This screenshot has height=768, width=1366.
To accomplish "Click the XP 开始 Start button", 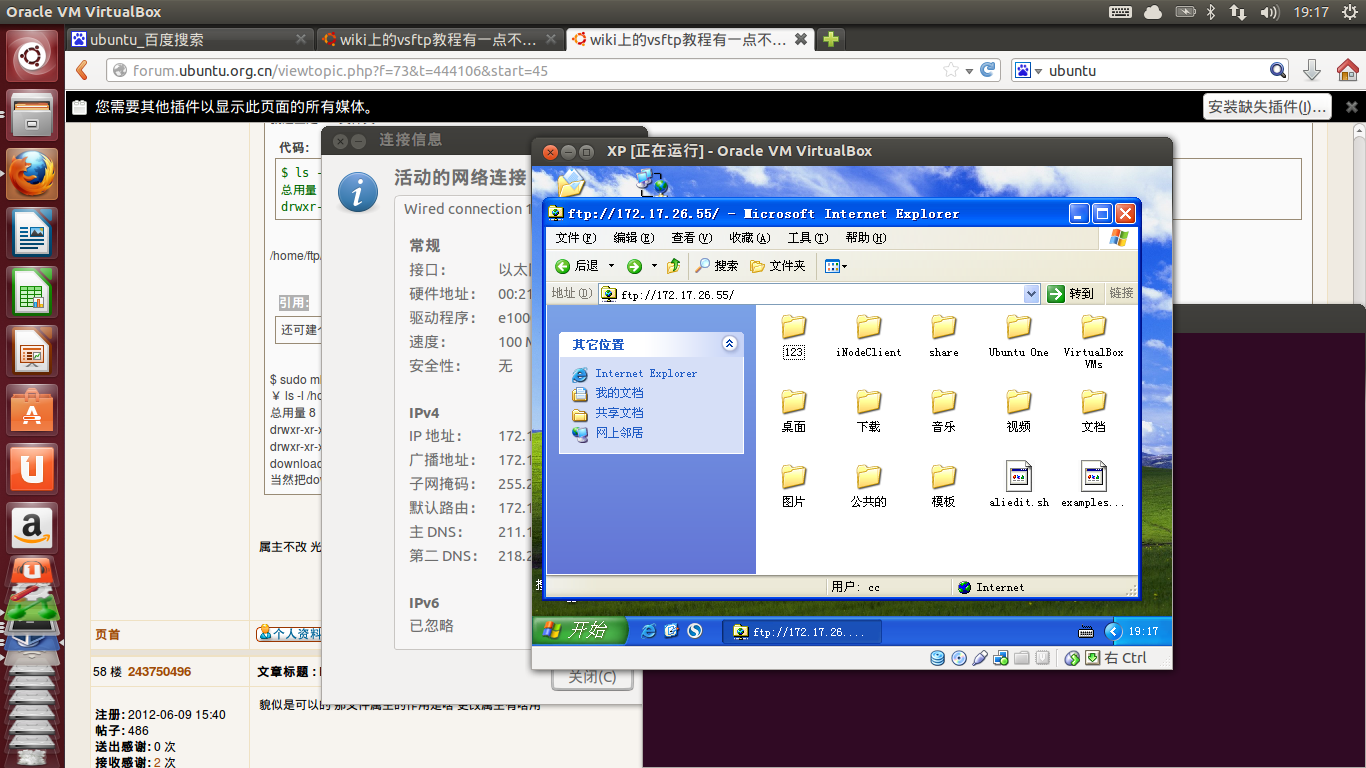I will click(x=579, y=630).
